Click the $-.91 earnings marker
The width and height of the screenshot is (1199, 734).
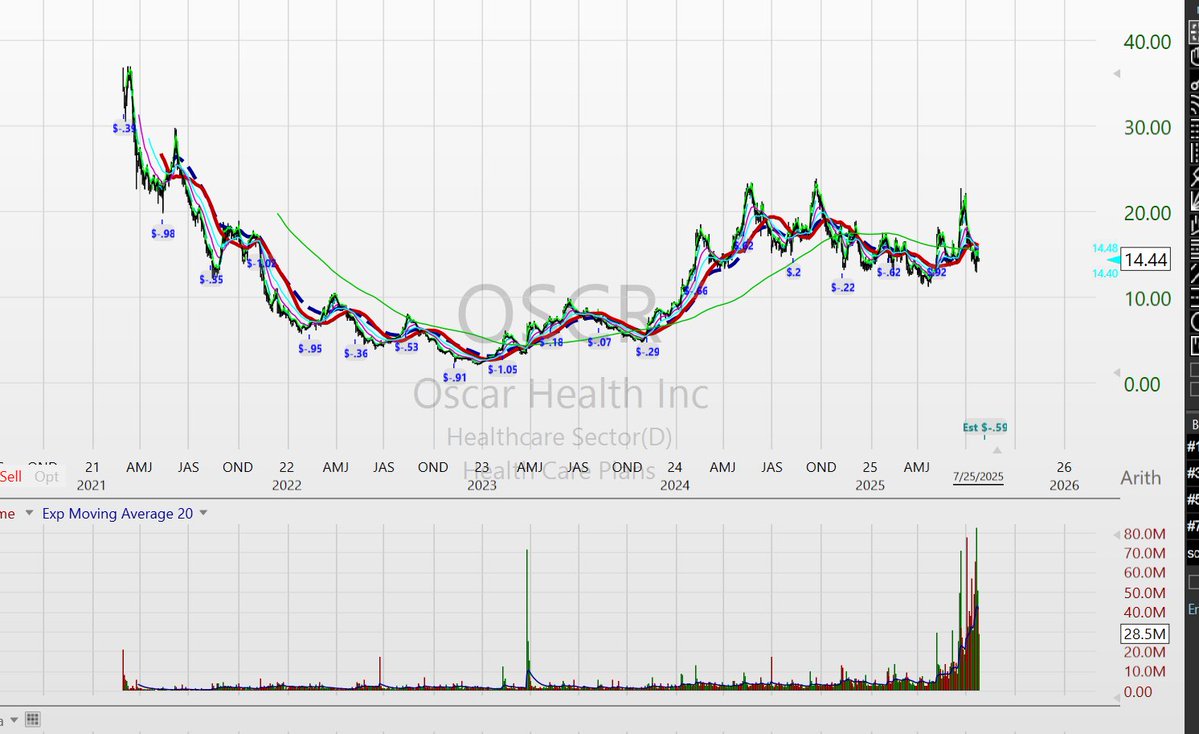454,378
